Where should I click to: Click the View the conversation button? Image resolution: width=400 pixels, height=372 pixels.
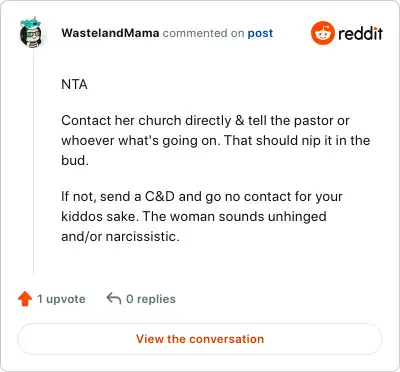point(200,339)
